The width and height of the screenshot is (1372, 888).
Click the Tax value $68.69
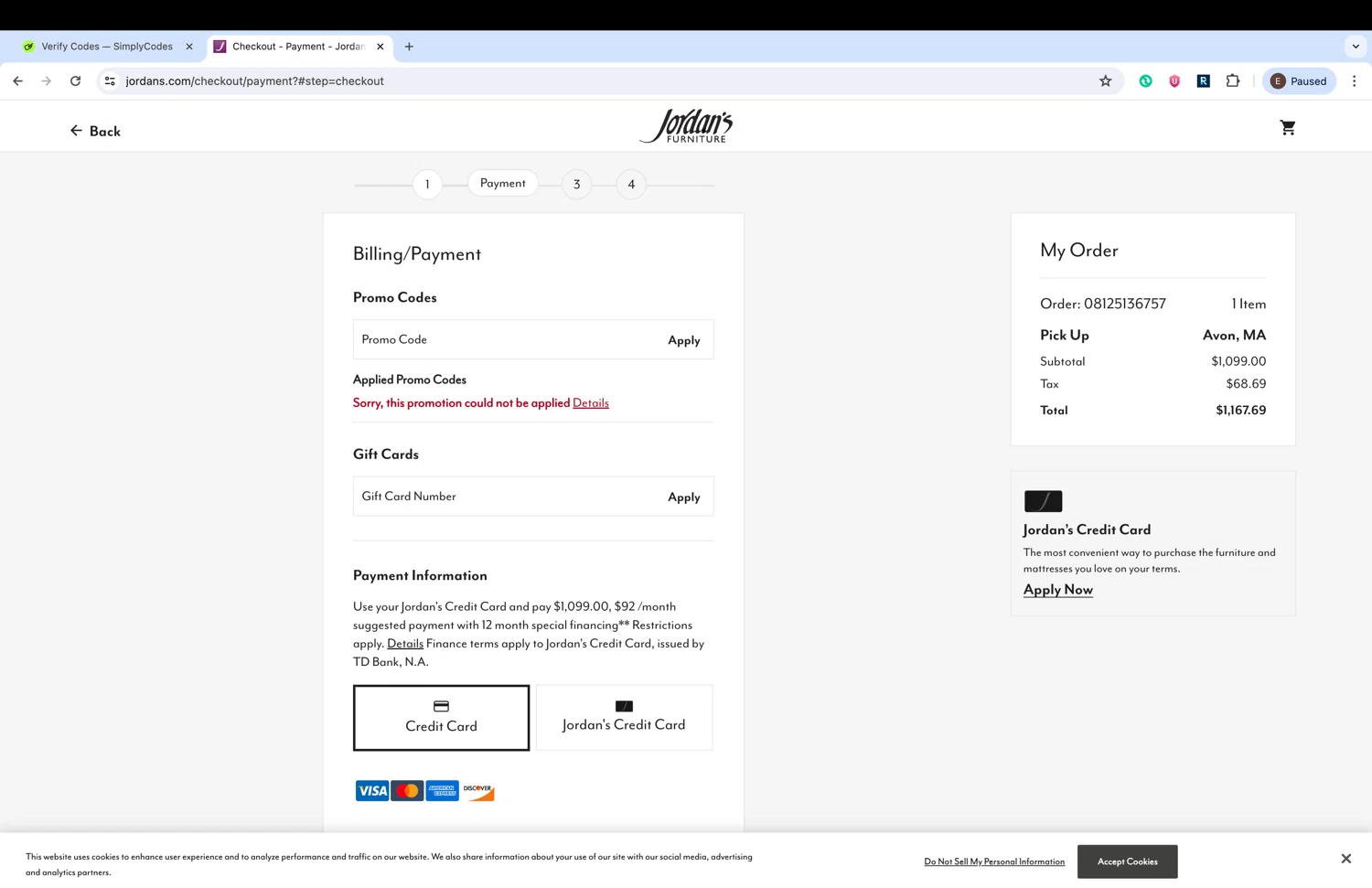click(x=1247, y=384)
